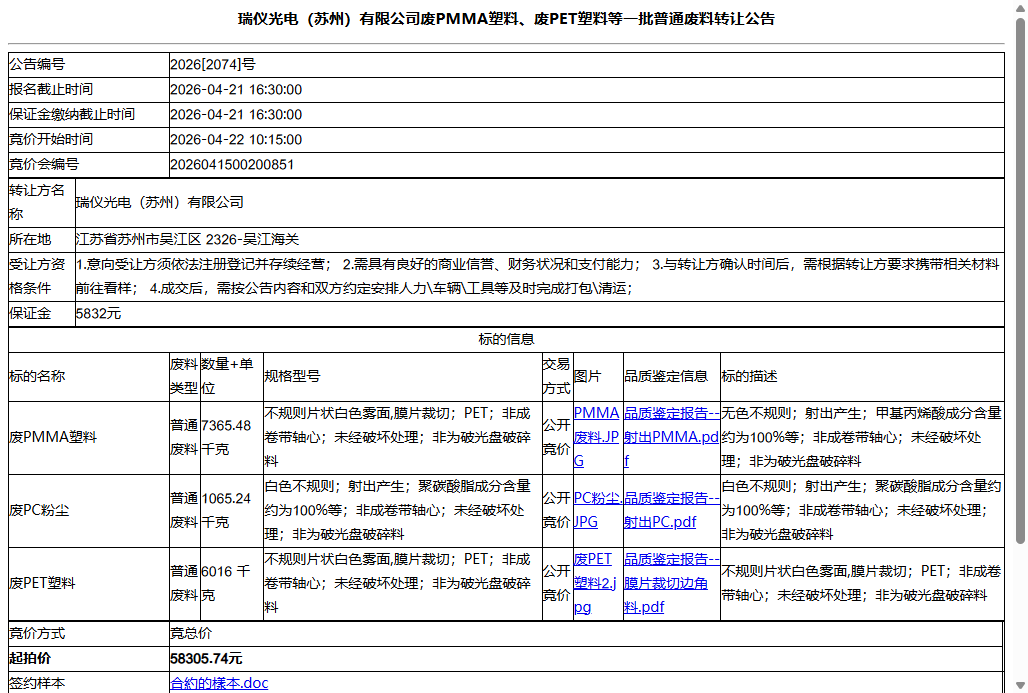This screenshot has width=1028, height=693.
Task: Click the 标的描述 column header
Action: point(749,376)
